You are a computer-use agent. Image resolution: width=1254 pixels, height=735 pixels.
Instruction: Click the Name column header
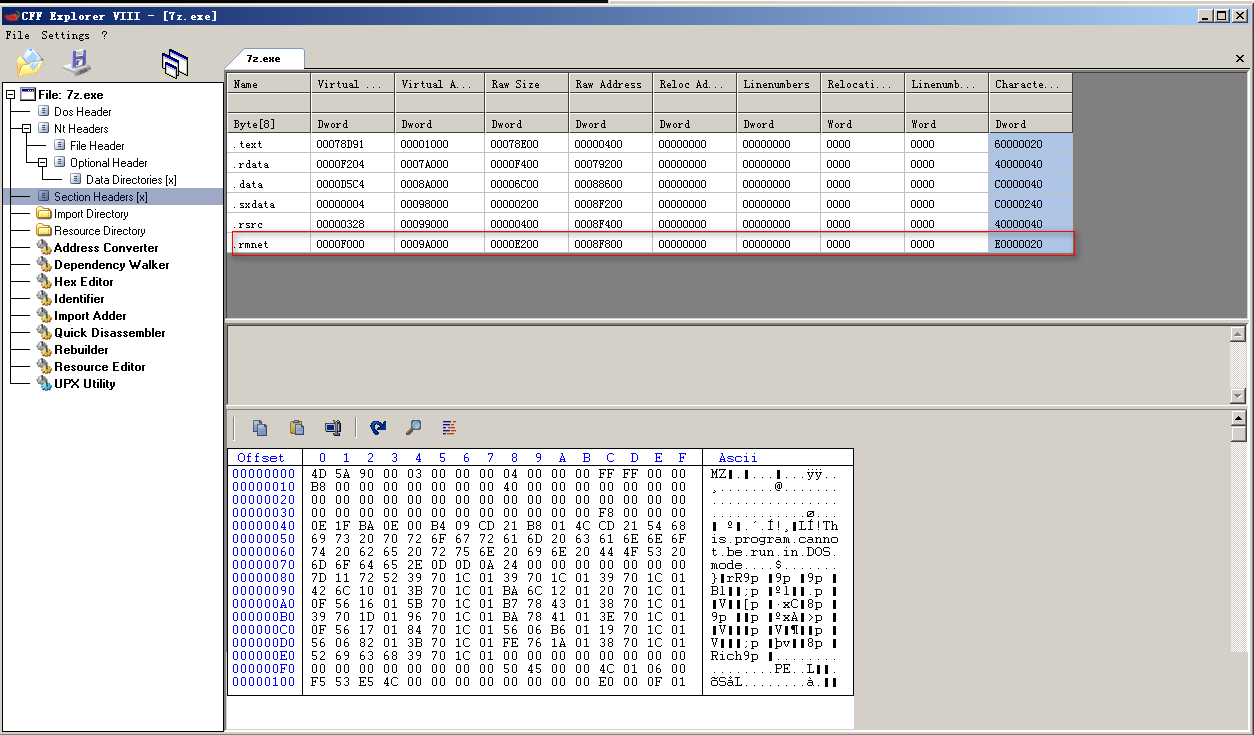coord(269,84)
